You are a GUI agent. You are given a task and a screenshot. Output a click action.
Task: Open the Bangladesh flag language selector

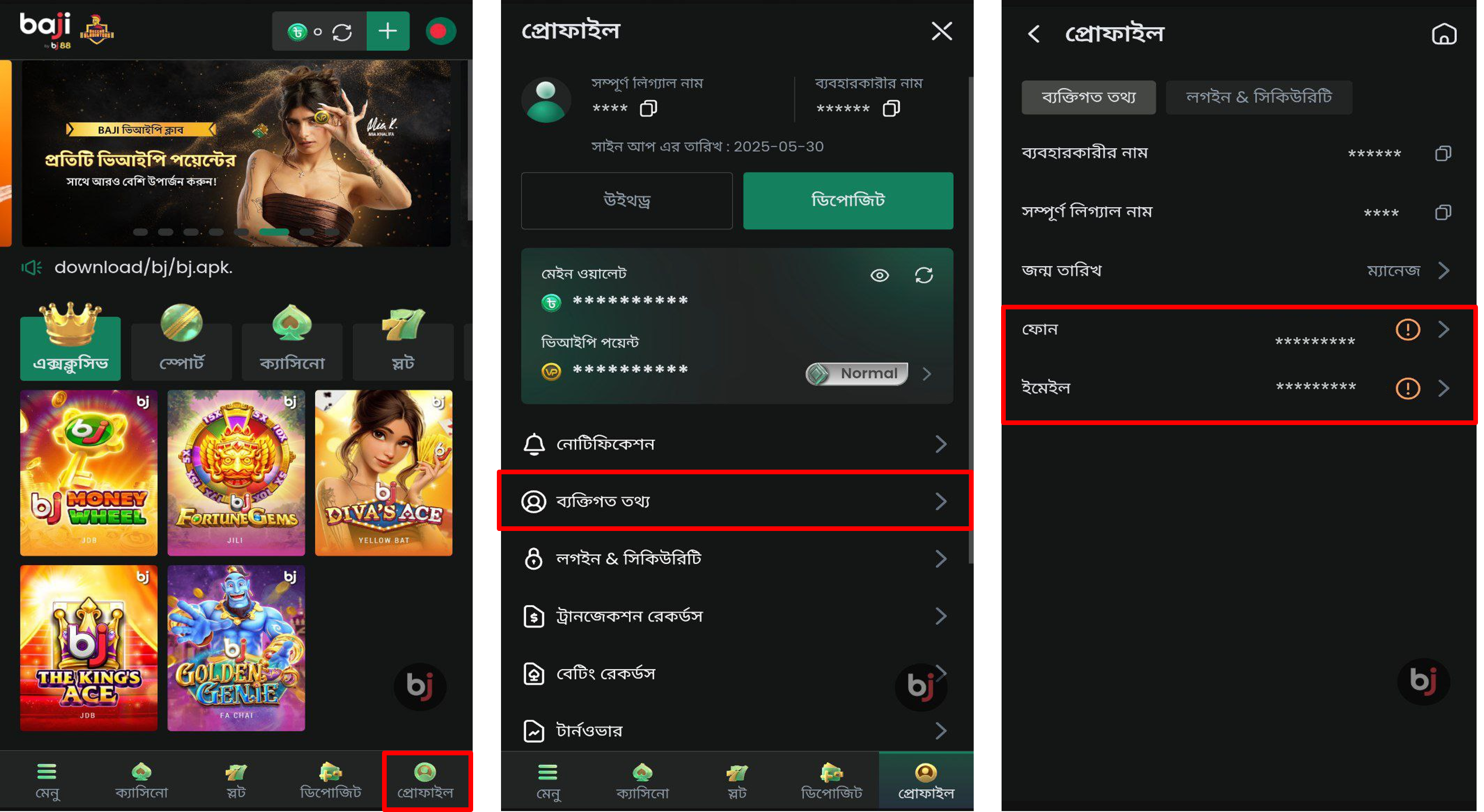[440, 31]
